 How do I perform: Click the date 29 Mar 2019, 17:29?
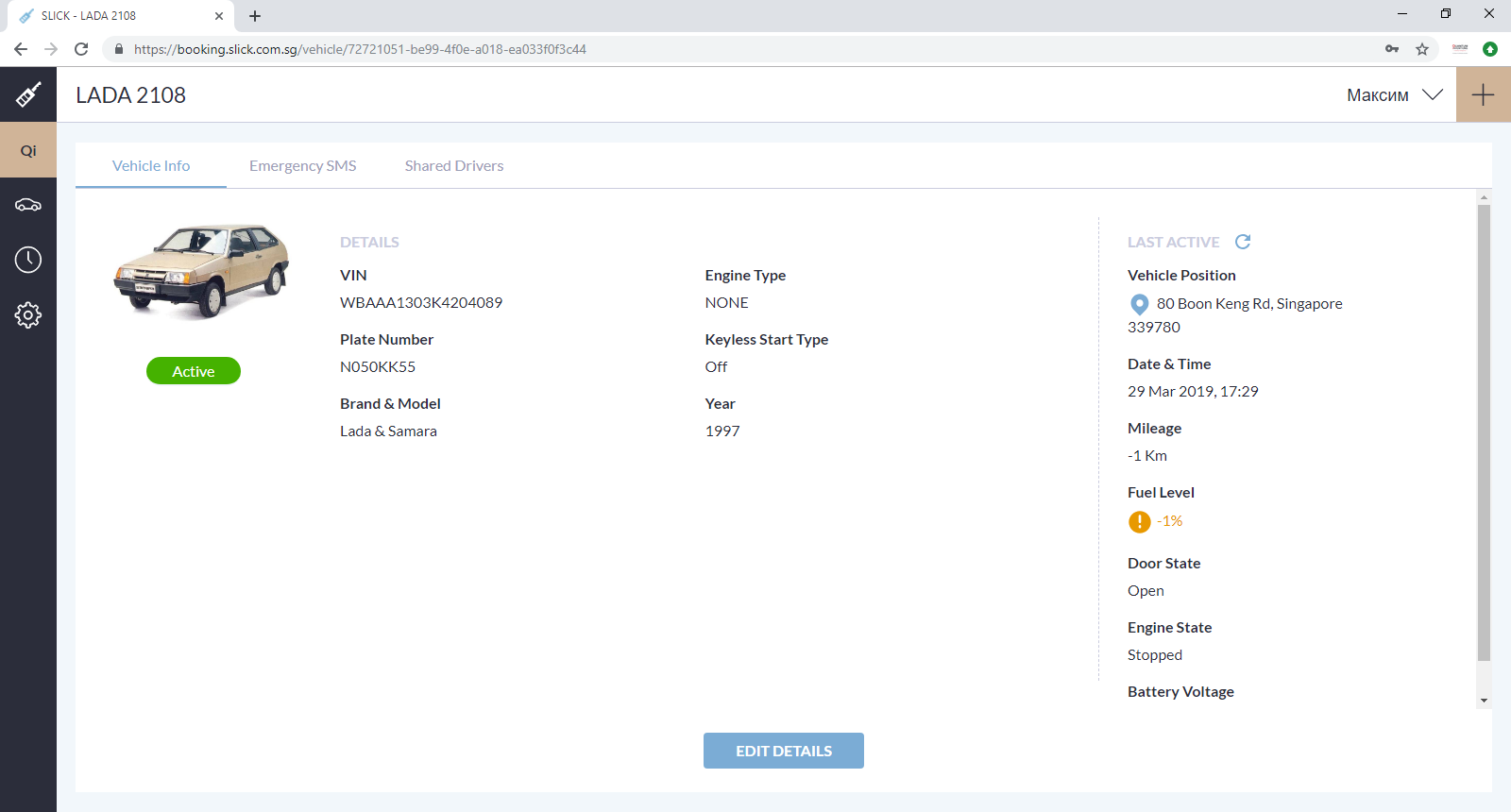1193,391
